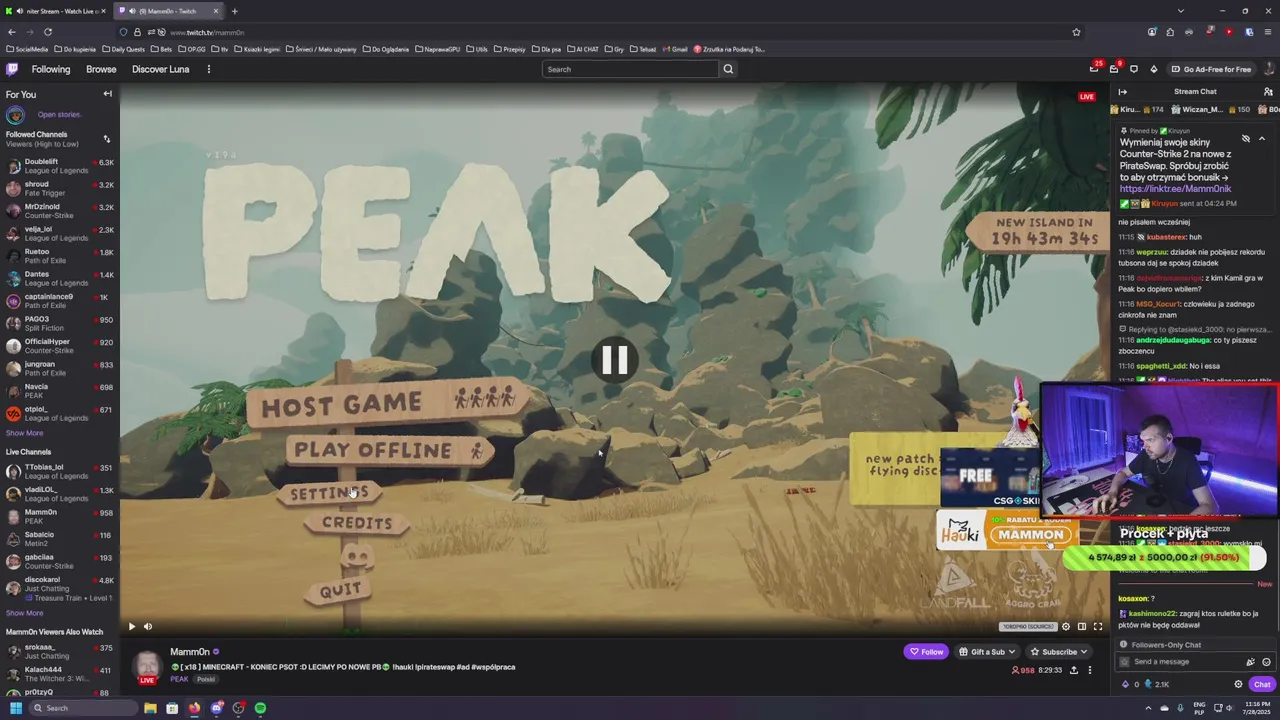Open the PEAK game category link
Image resolution: width=1280 pixels, height=720 pixels.
click(179, 679)
